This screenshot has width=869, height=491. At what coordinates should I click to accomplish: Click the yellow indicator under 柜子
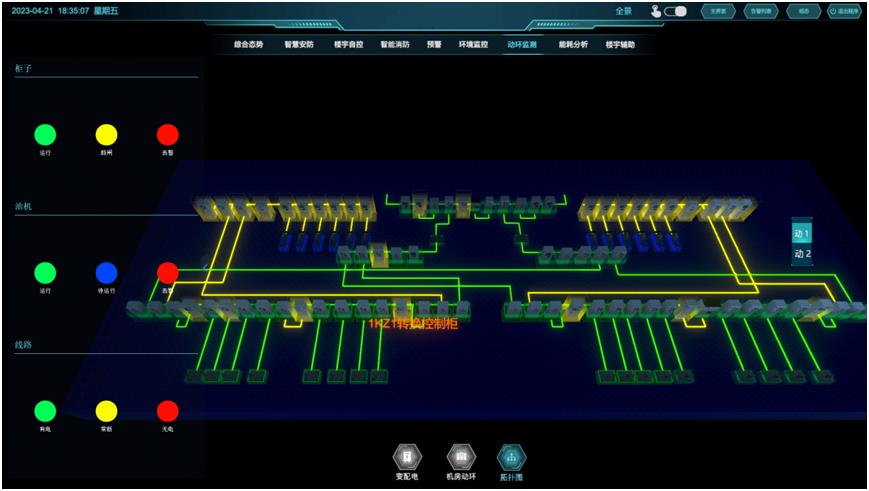[106, 135]
